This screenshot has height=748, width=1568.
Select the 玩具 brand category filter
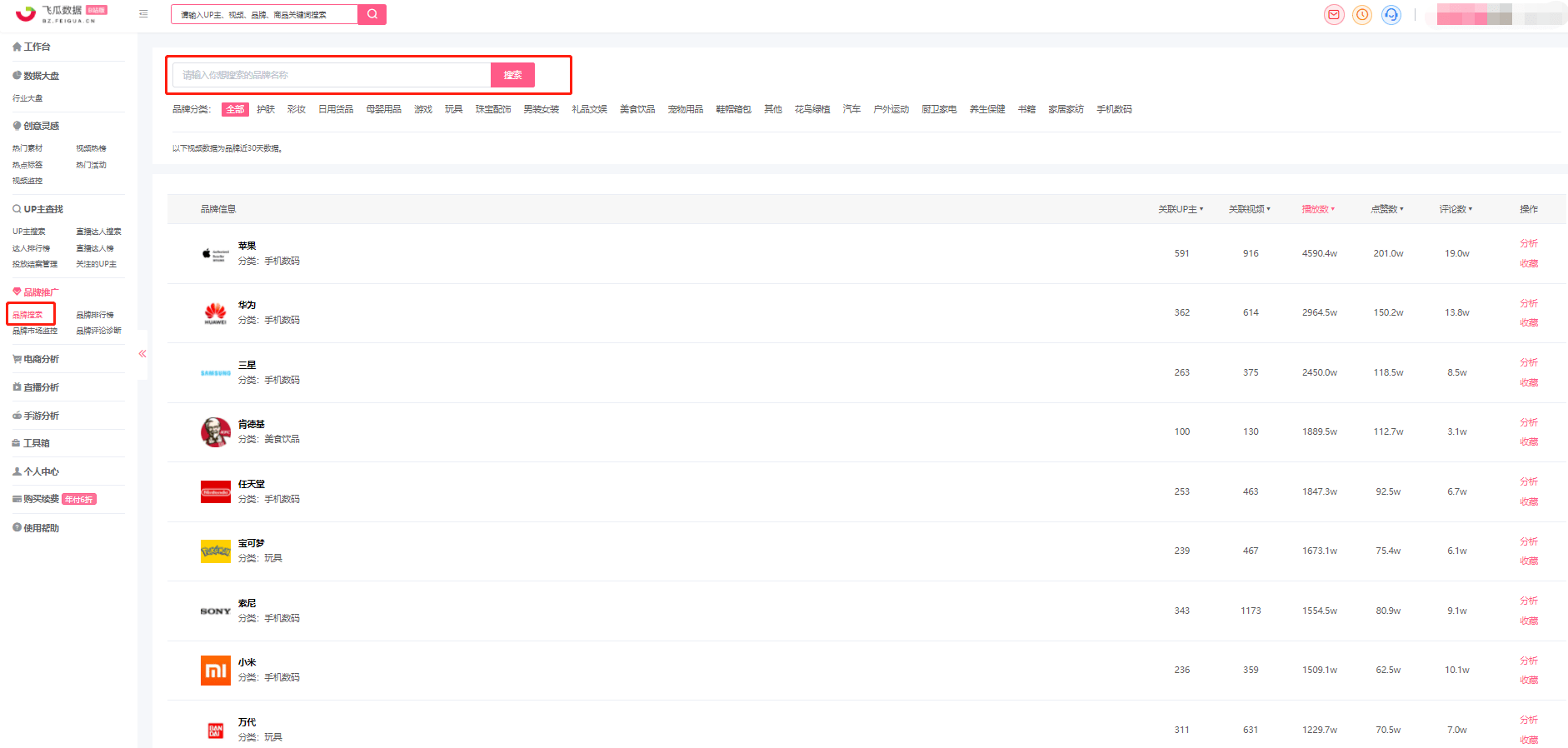coord(453,109)
